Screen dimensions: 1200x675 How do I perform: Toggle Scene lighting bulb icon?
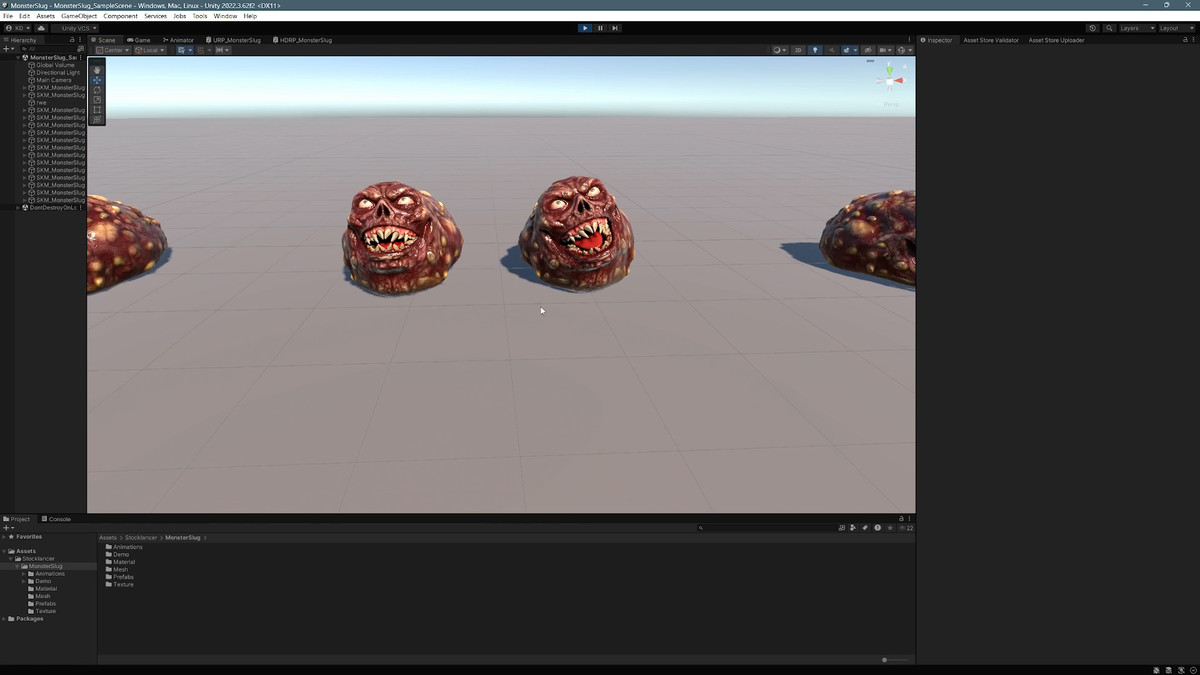(x=814, y=50)
